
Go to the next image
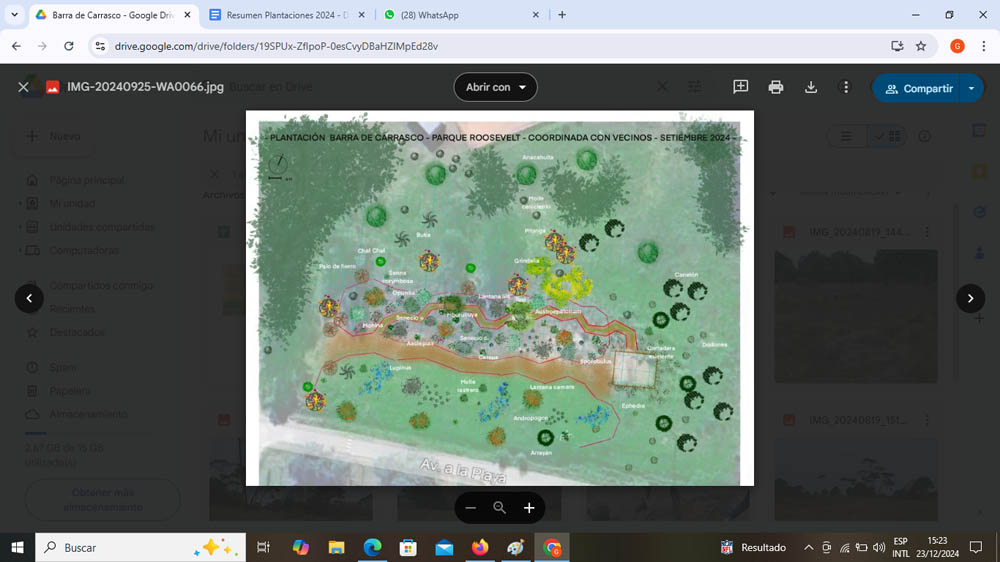pyautogui.click(x=970, y=298)
